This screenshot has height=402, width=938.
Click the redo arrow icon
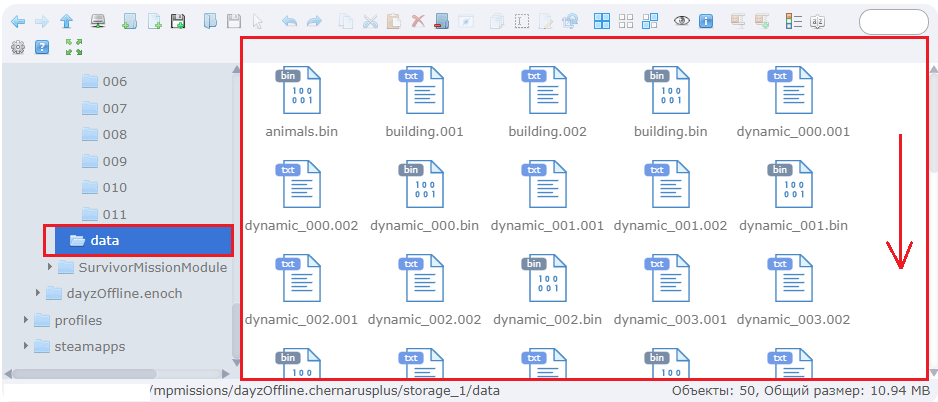314,22
